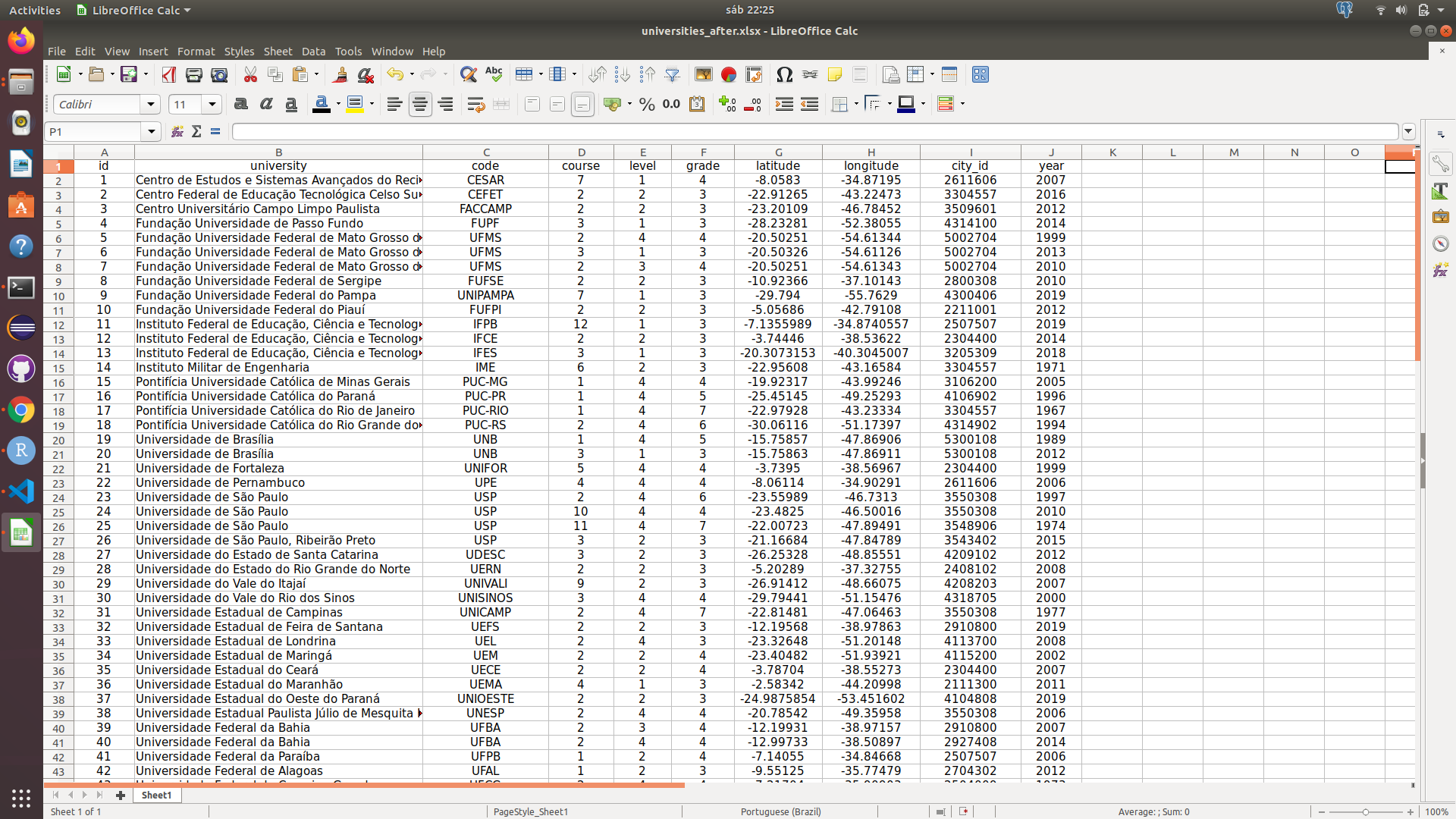Insert a comment
Viewport: 1456px width, 819px height.
834,74
